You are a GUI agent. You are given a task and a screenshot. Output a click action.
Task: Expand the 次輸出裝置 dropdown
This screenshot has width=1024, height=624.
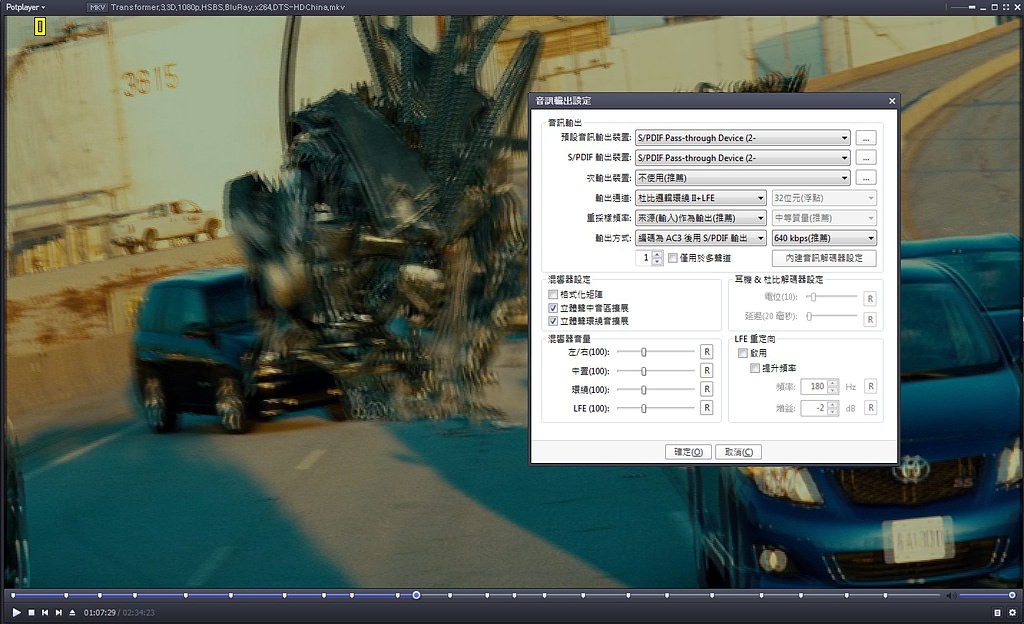tap(743, 178)
